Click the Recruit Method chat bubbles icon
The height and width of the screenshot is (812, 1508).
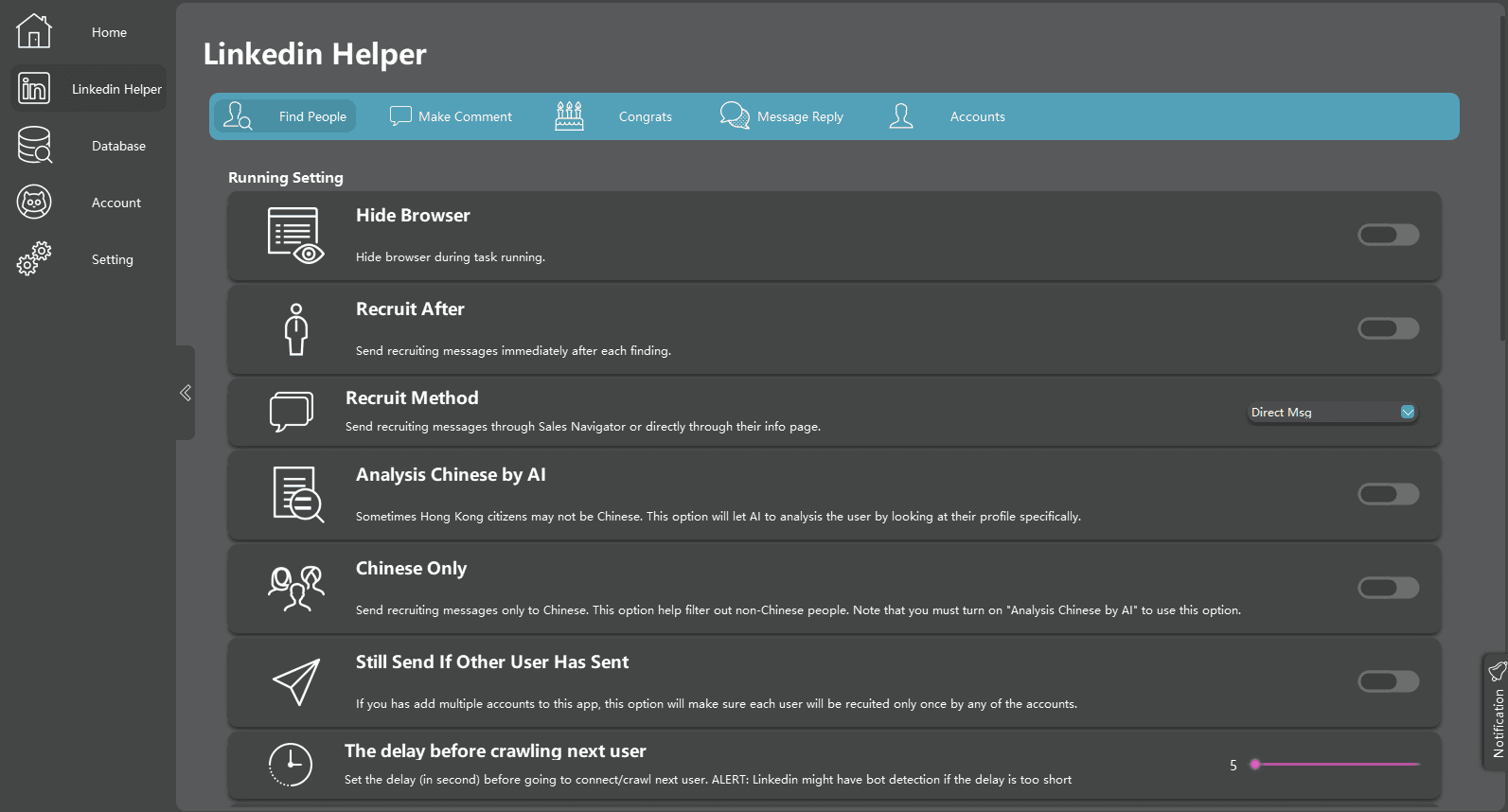point(292,412)
